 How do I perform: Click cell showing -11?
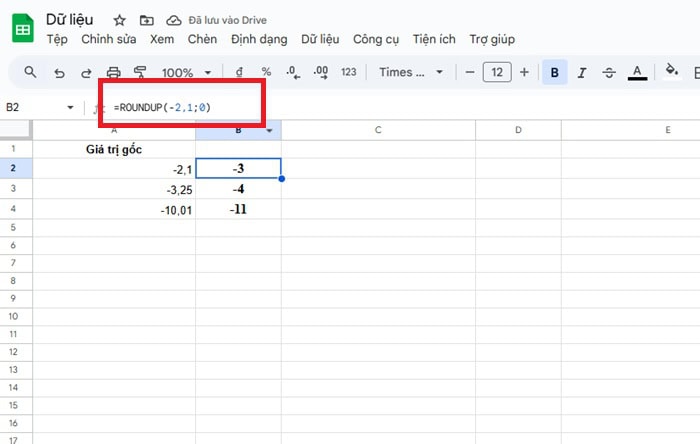238,209
